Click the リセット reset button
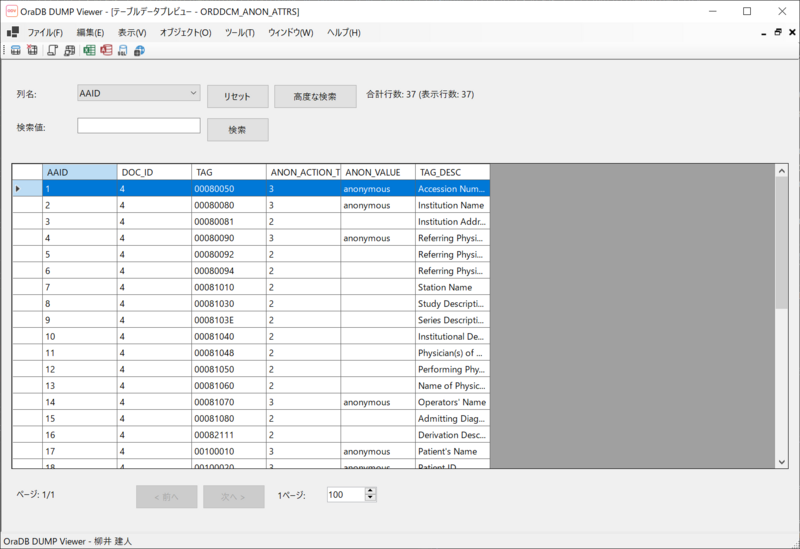 237,97
